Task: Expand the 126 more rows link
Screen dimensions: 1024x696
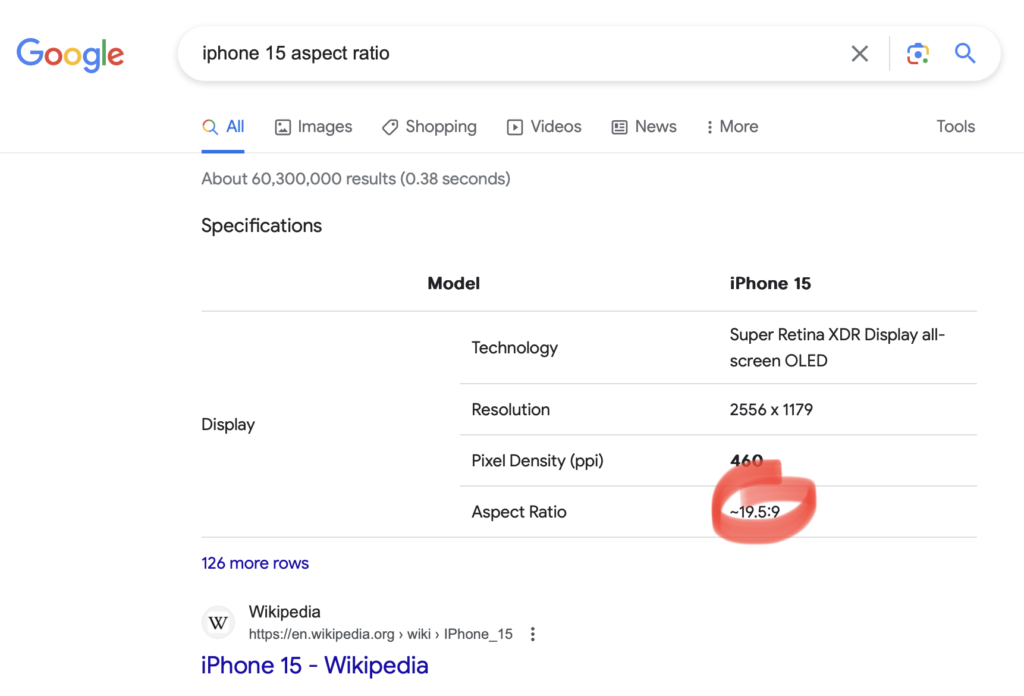Action: coord(255,563)
